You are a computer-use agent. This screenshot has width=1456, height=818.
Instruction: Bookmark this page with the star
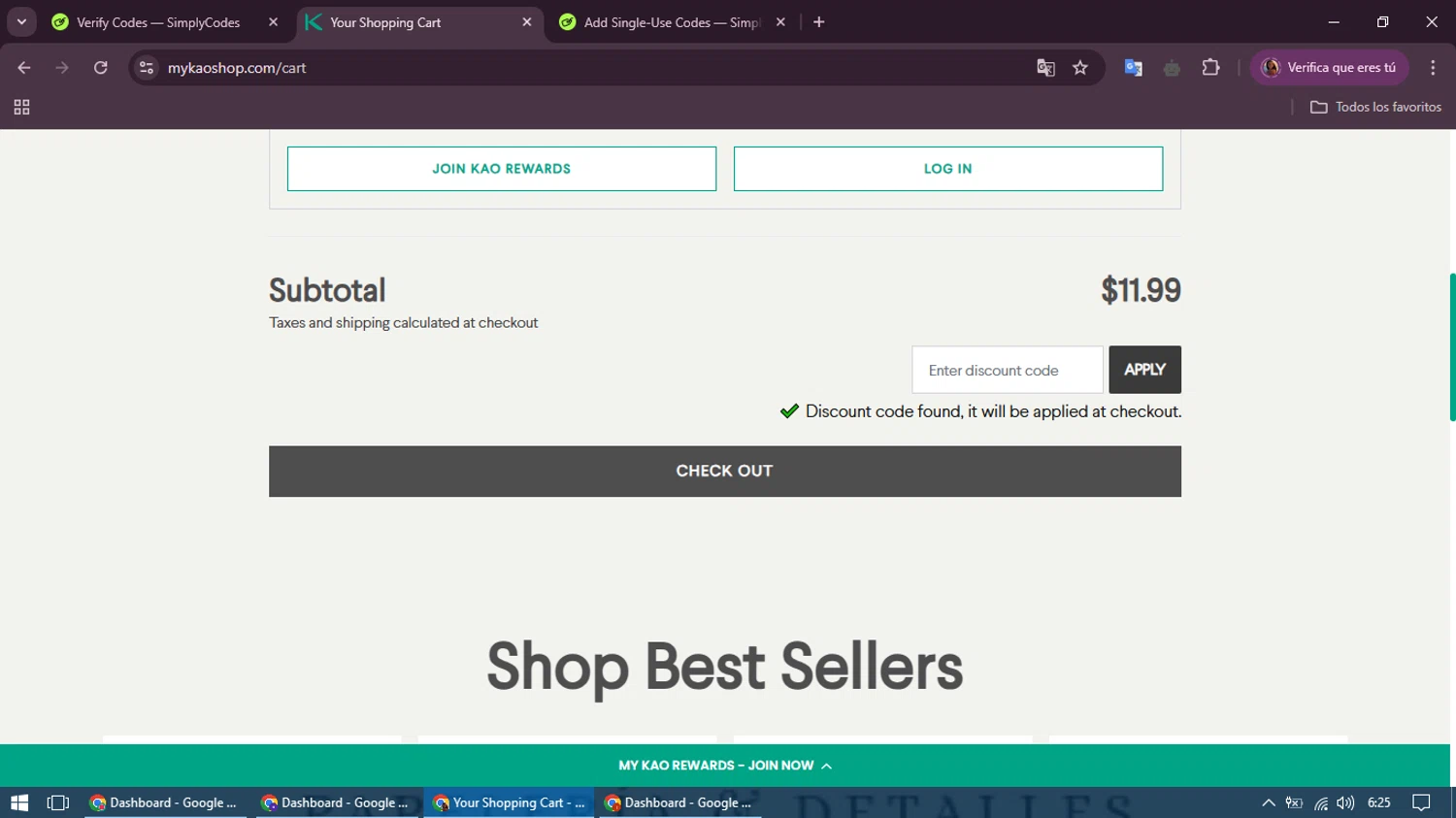[1080, 68]
